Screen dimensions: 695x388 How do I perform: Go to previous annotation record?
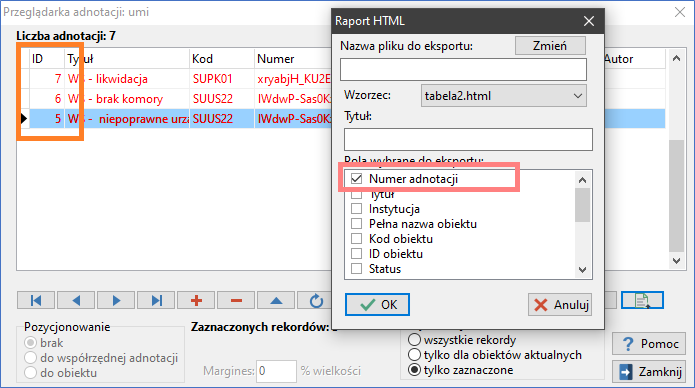tap(76, 300)
